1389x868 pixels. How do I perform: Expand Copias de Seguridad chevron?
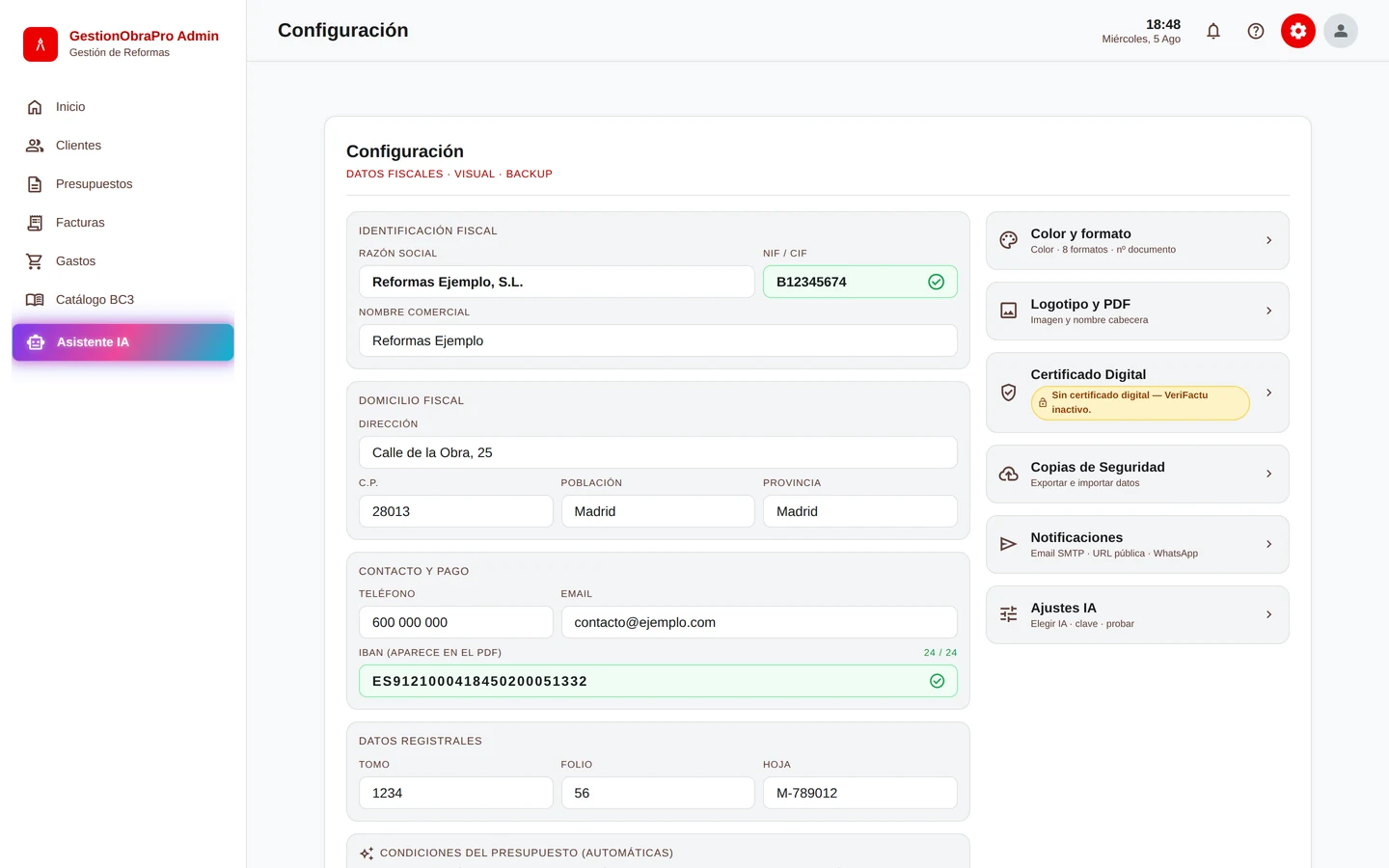[x=1269, y=474]
